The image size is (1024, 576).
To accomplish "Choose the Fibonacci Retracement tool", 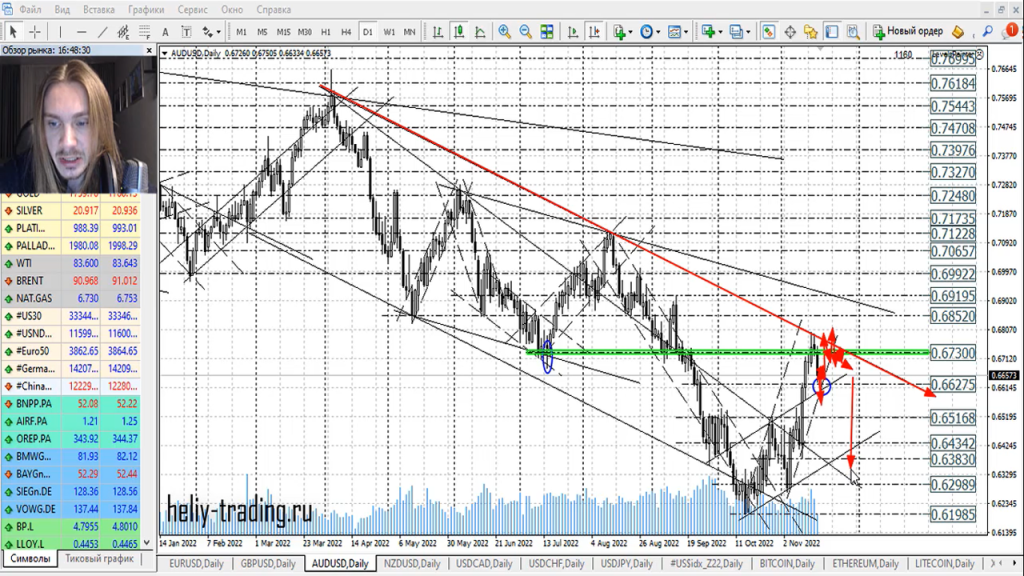I will click(144, 31).
